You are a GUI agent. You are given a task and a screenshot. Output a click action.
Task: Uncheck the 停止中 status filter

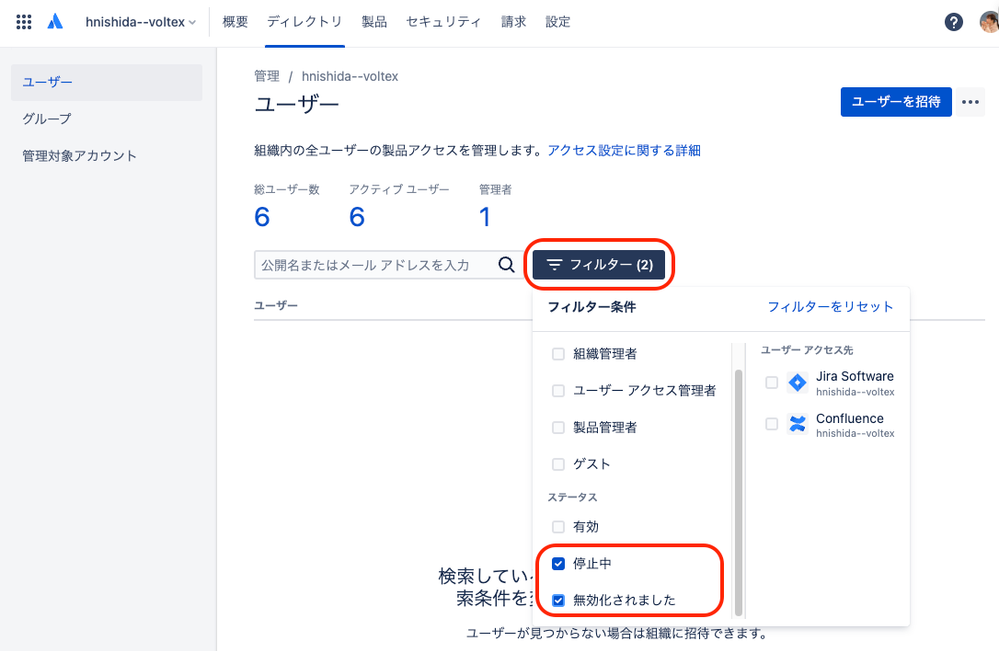pos(558,563)
